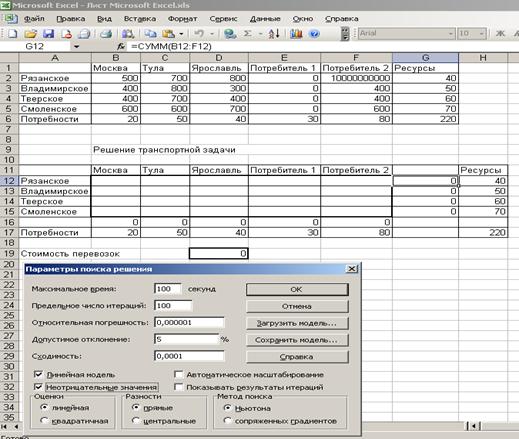The image size is (519, 439).
Task: Select the квадратичная radio option
Action: click(44, 420)
